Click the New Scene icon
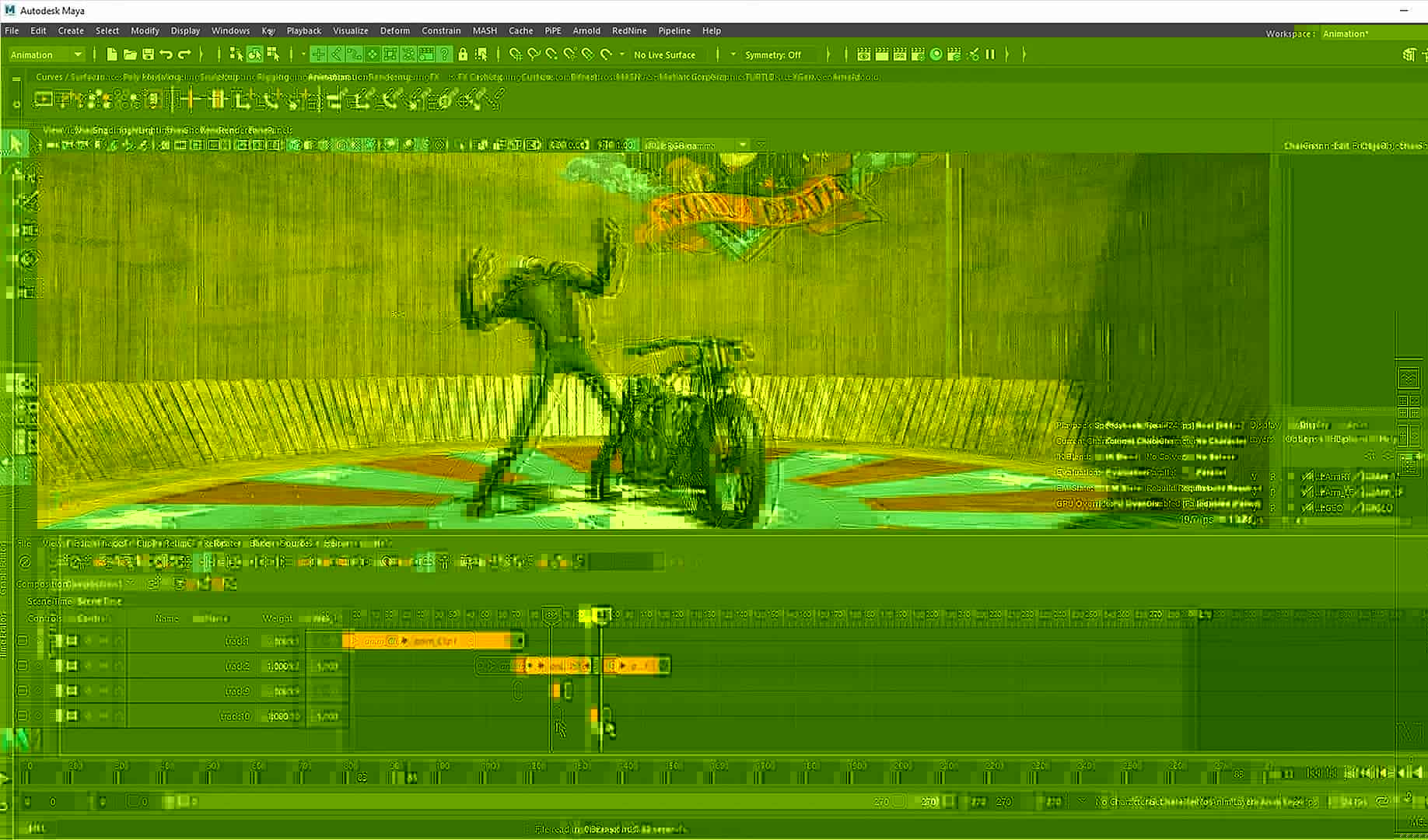The height and width of the screenshot is (840, 1428). 112,54
